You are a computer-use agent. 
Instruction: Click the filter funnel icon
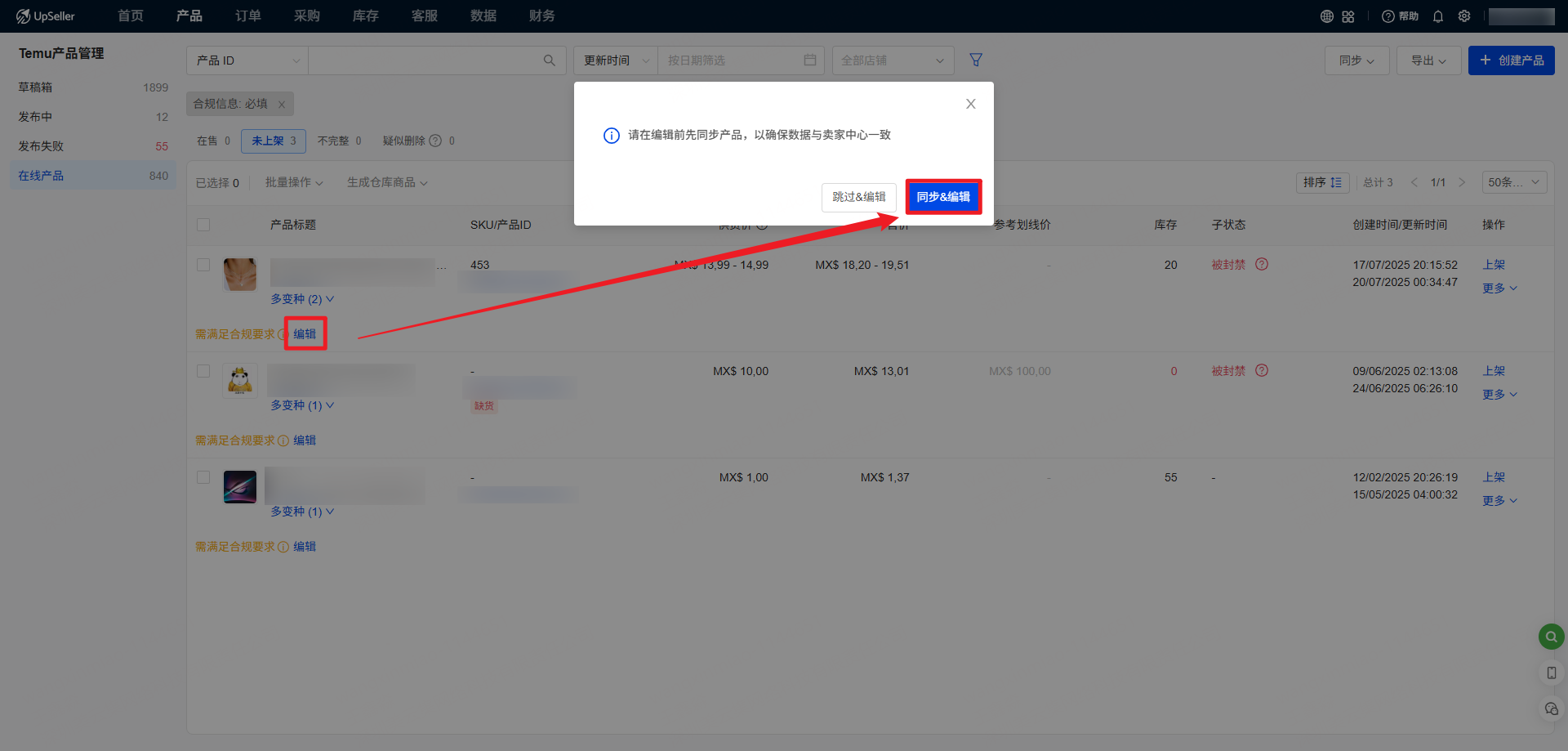975,60
